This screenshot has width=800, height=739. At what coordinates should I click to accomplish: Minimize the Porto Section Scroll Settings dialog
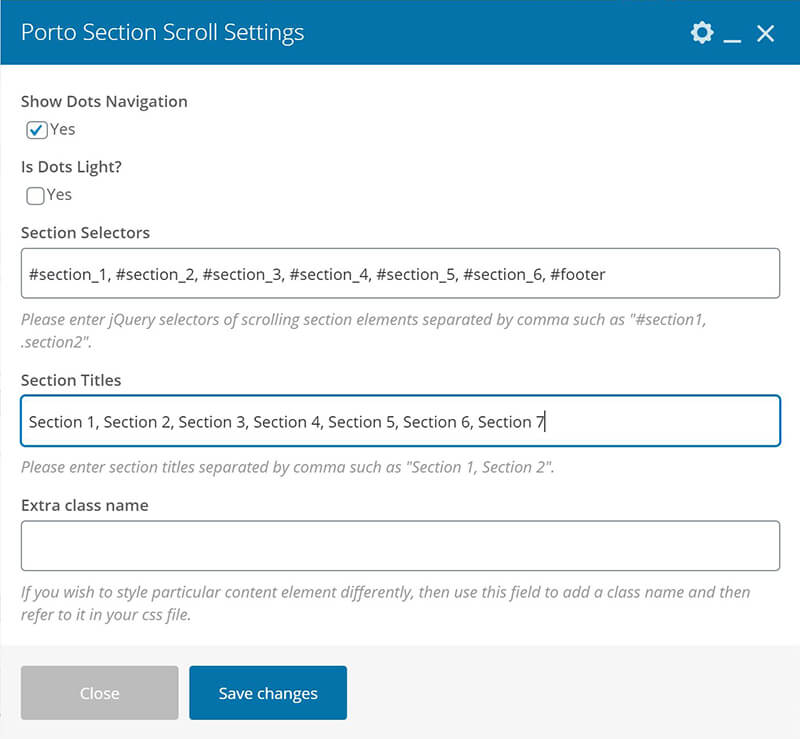(x=733, y=35)
